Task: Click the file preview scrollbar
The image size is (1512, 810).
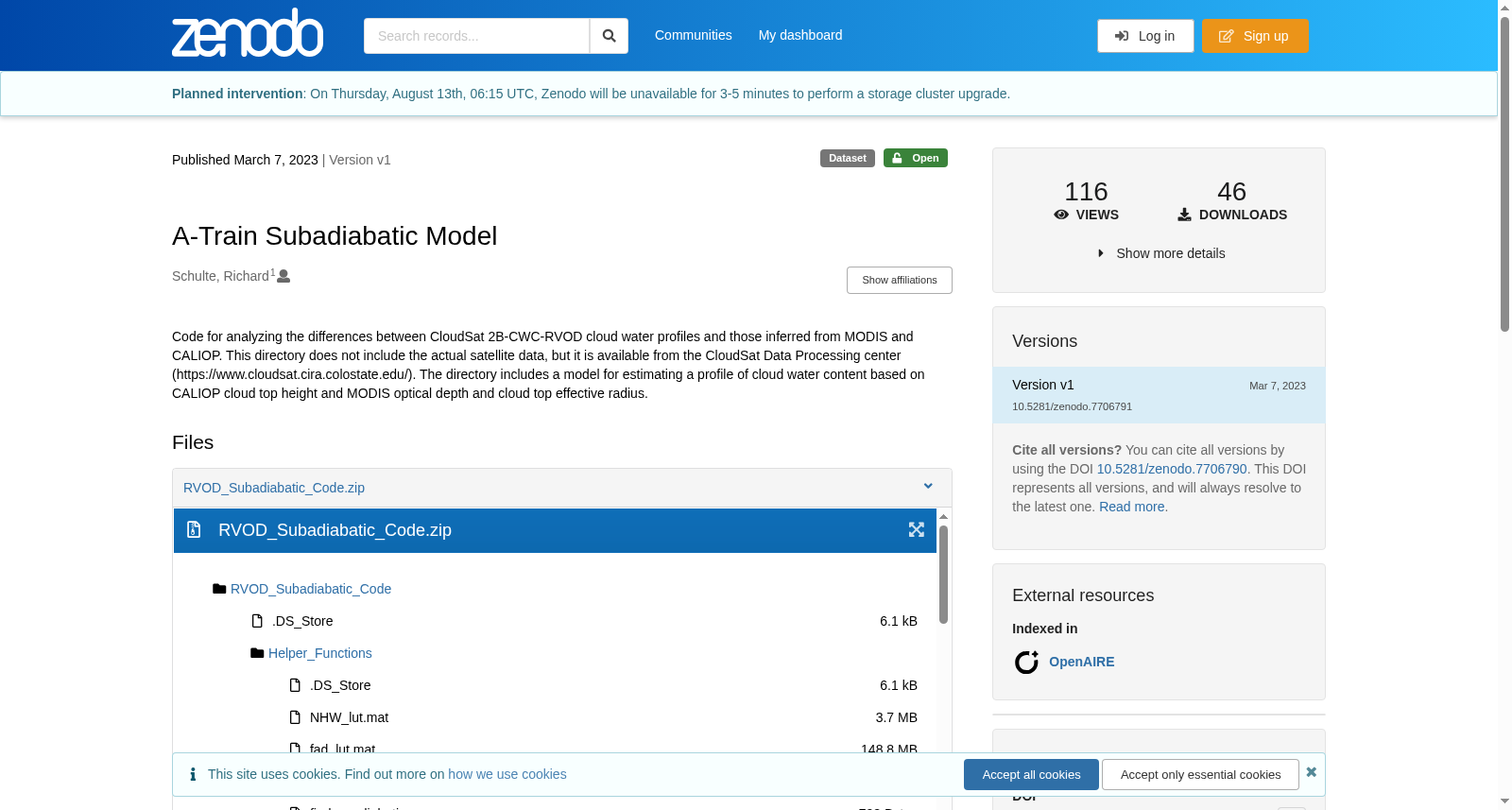Action: coord(943,575)
